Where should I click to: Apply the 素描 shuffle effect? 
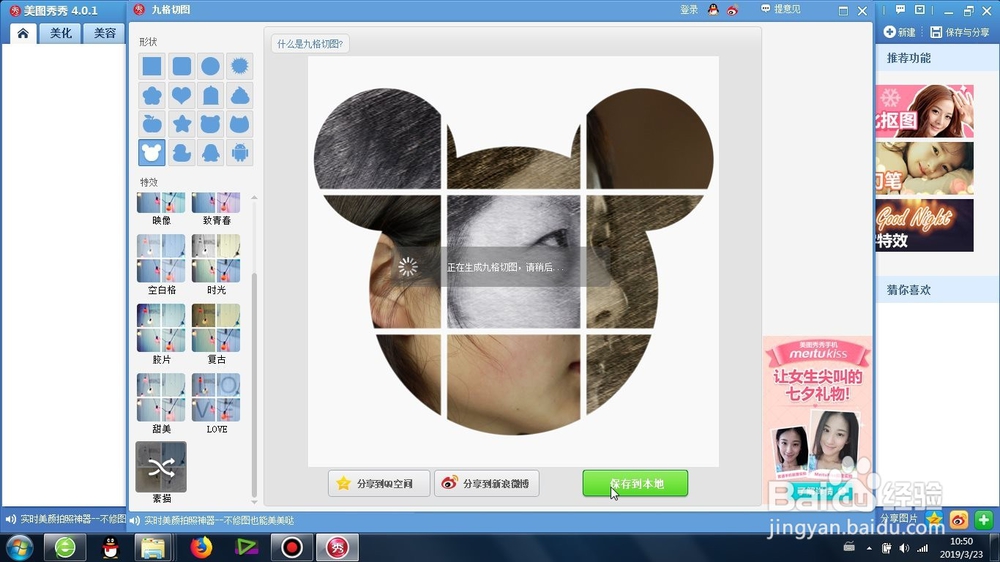tap(161, 467)
